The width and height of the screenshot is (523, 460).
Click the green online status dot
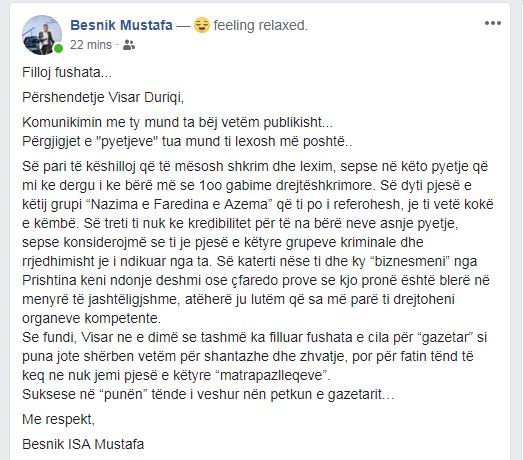pyautogui.click(x=58, y=49)
